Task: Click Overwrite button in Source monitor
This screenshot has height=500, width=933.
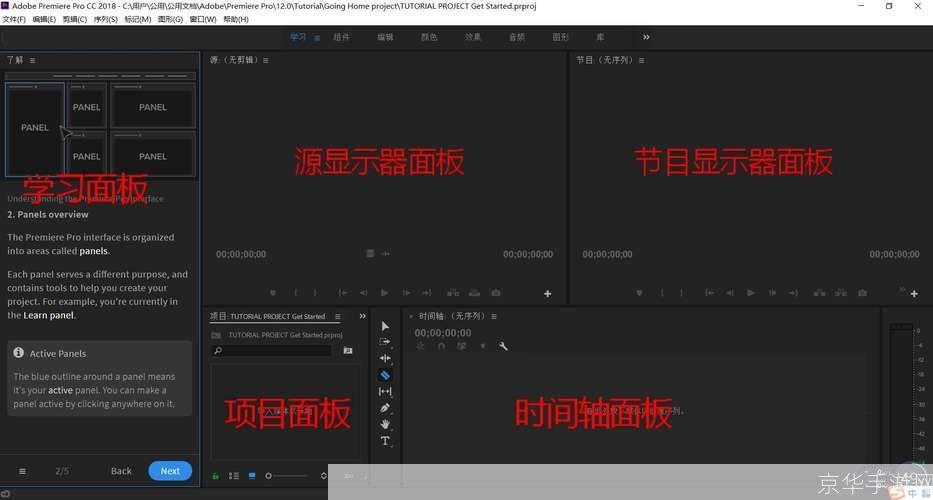Action: (x=474, y=293)
